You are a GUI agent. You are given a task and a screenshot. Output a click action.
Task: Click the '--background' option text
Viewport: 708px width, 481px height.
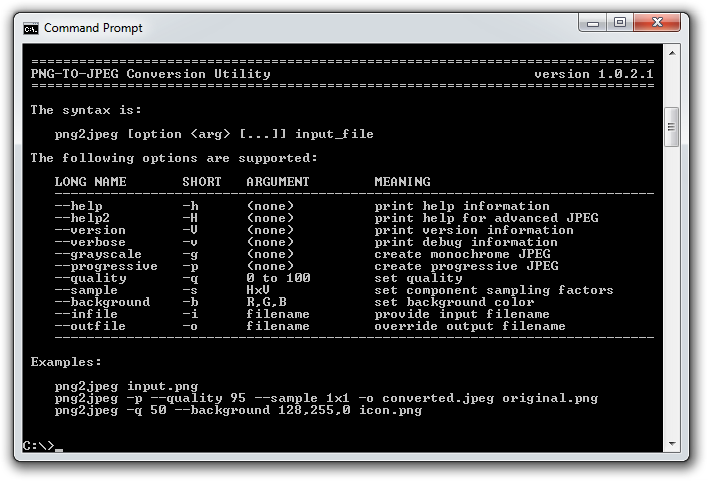[102, 302]
